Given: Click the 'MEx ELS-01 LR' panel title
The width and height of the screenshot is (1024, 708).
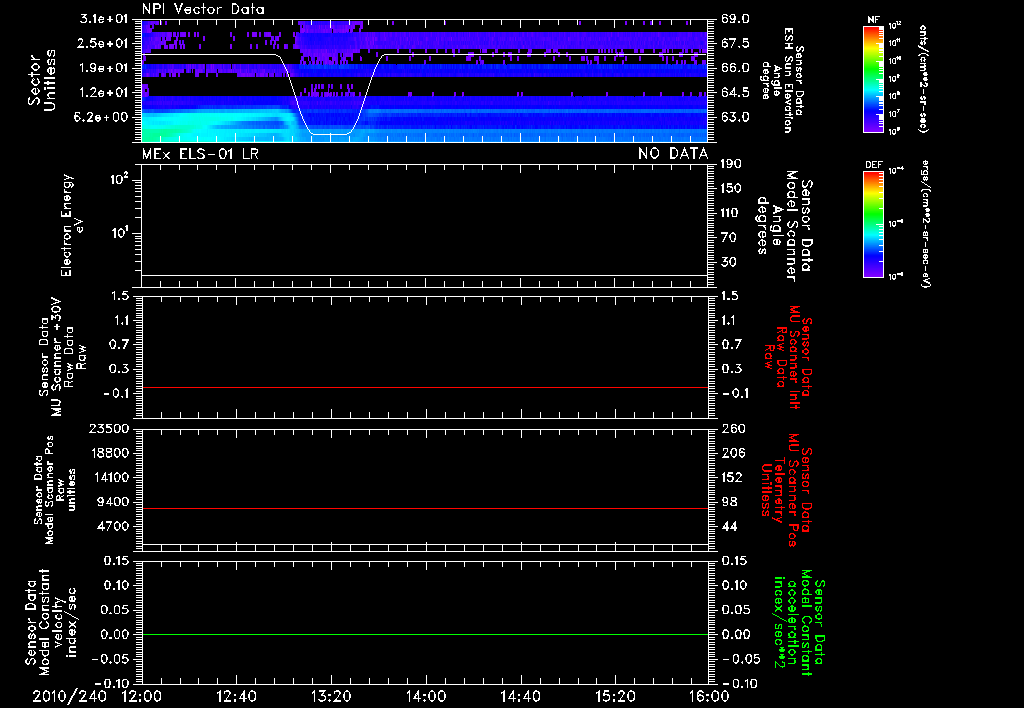Looking at the screenshot, I should pyautogui.click(x=200, y=154).
